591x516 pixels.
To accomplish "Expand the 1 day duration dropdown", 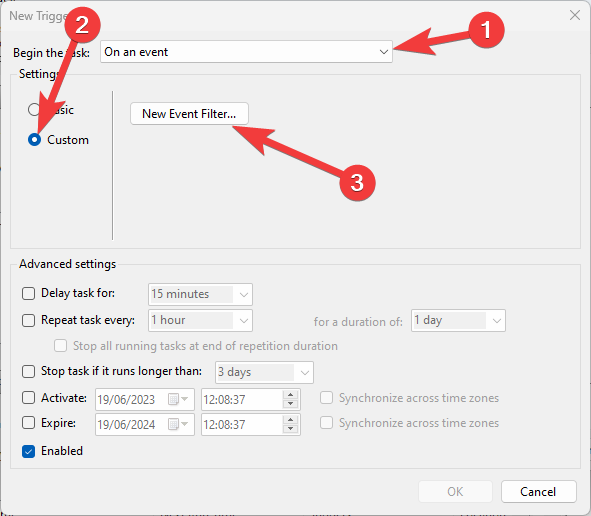I will (458, 321).
